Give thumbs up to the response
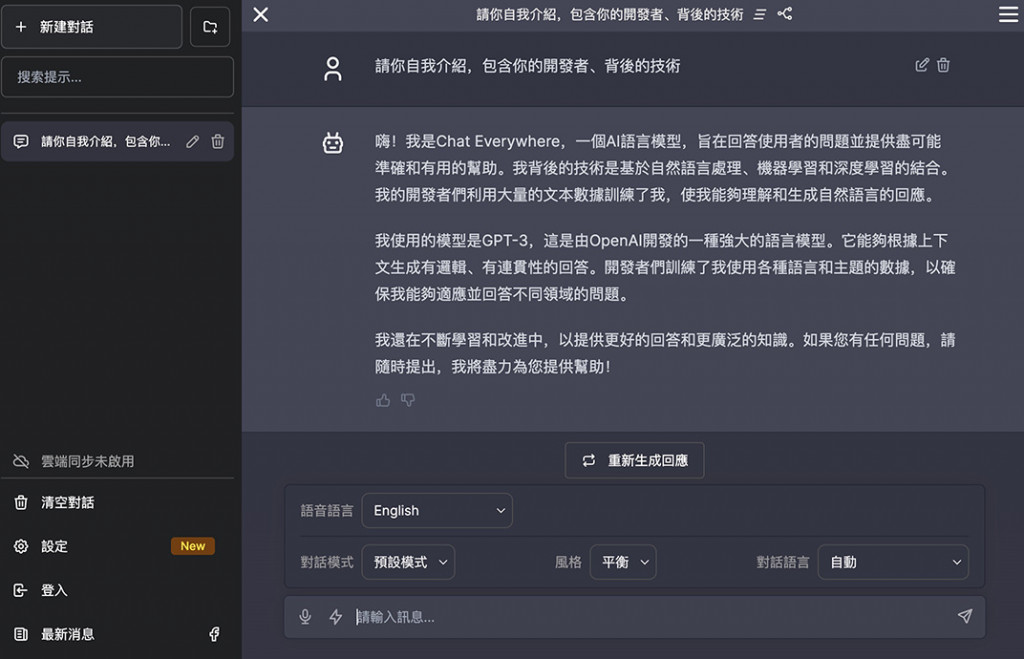Screen dimensions: 1024x659 [383, 400]
